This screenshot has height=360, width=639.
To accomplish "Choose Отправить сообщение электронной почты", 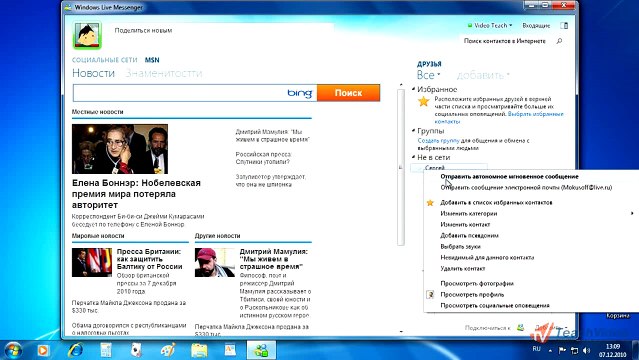I will 526,188.
